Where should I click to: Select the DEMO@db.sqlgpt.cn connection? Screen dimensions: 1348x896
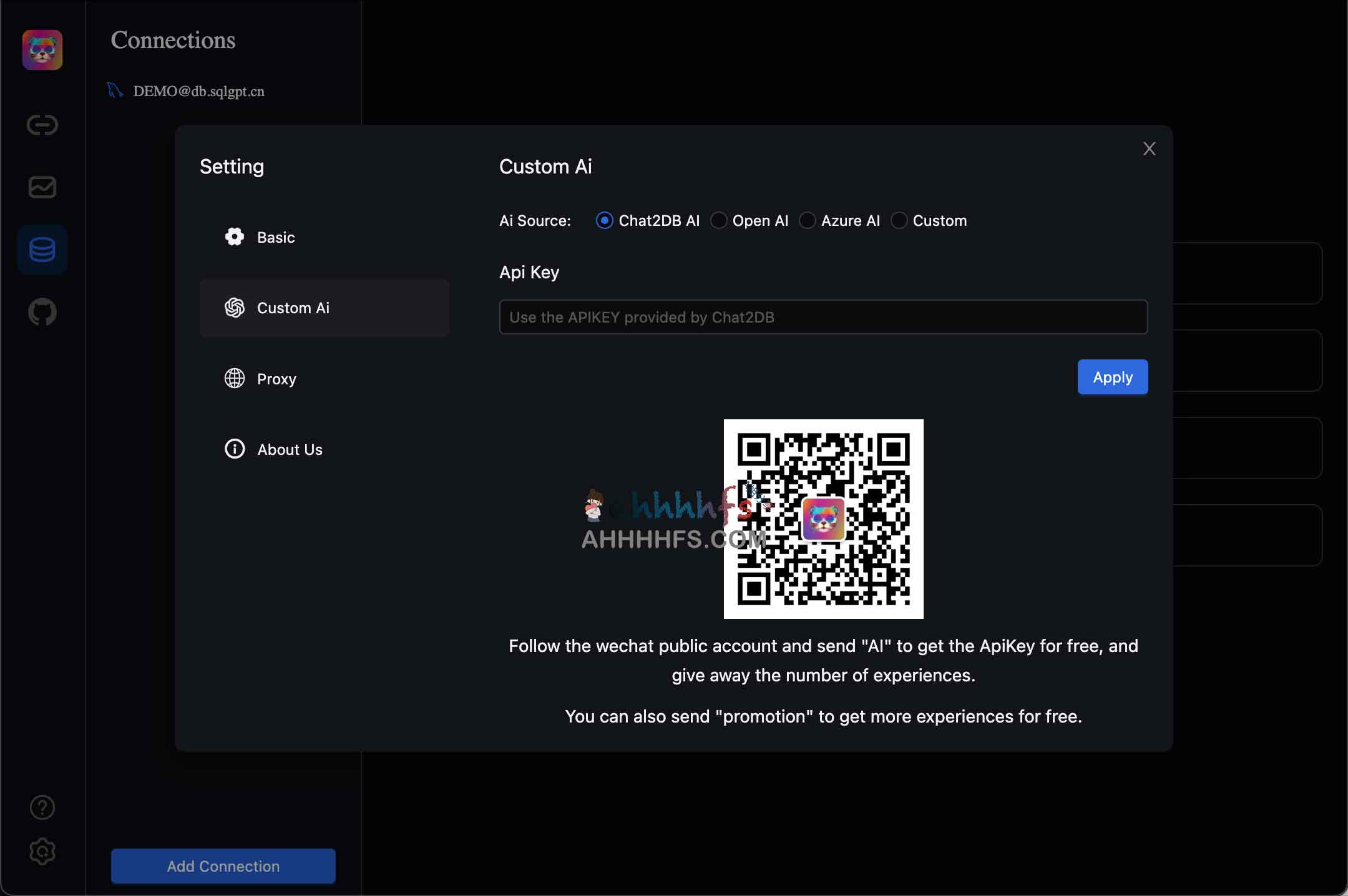(198, 91)
